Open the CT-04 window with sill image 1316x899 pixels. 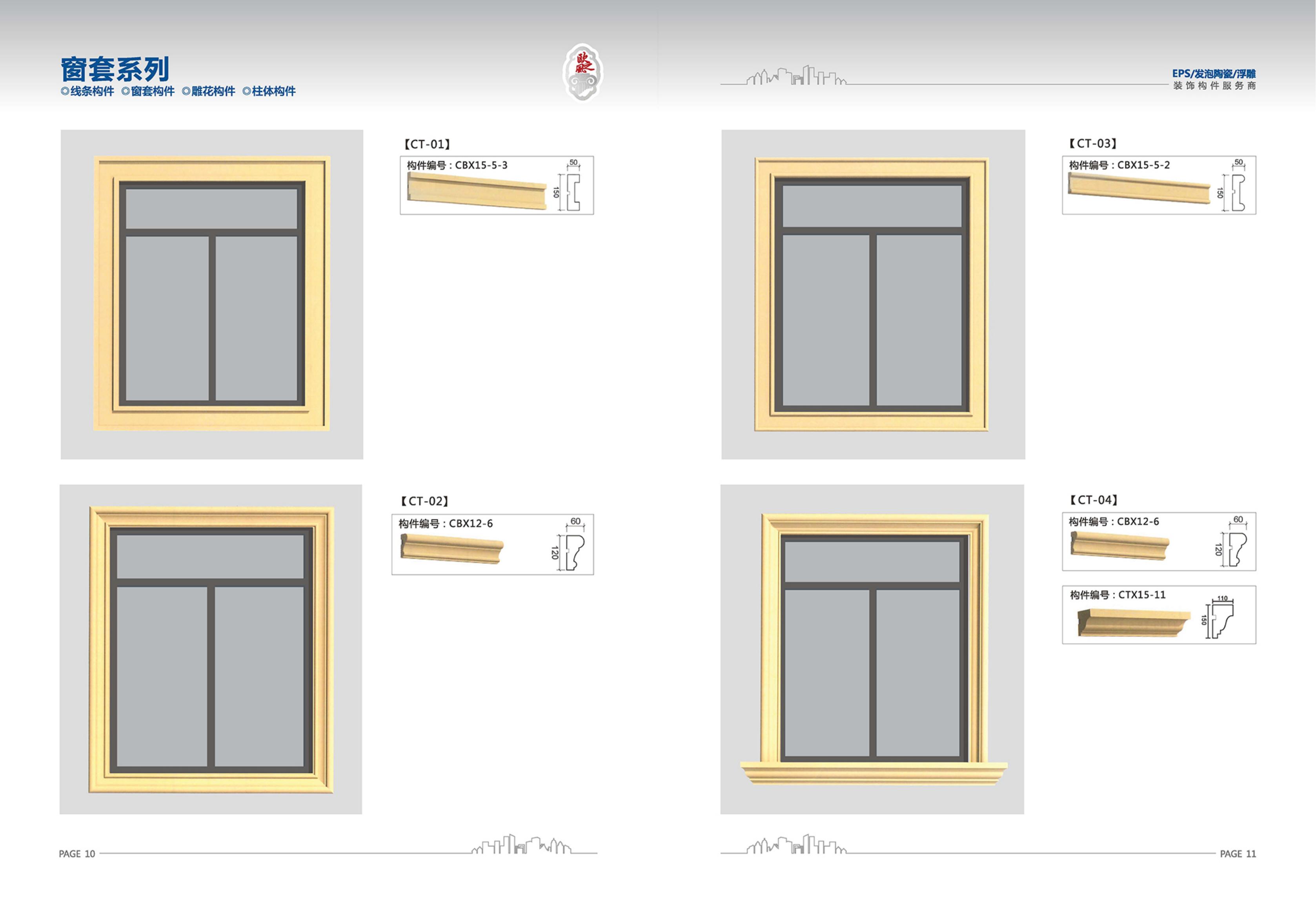[872, 649]
